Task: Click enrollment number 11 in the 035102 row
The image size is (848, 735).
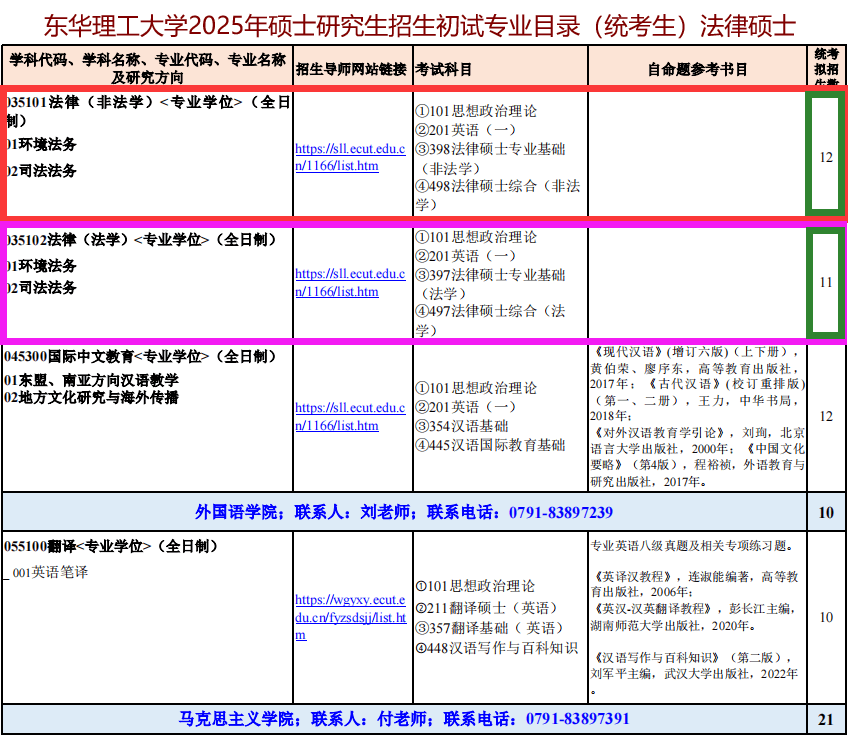Action: click(x=826, y=282)
